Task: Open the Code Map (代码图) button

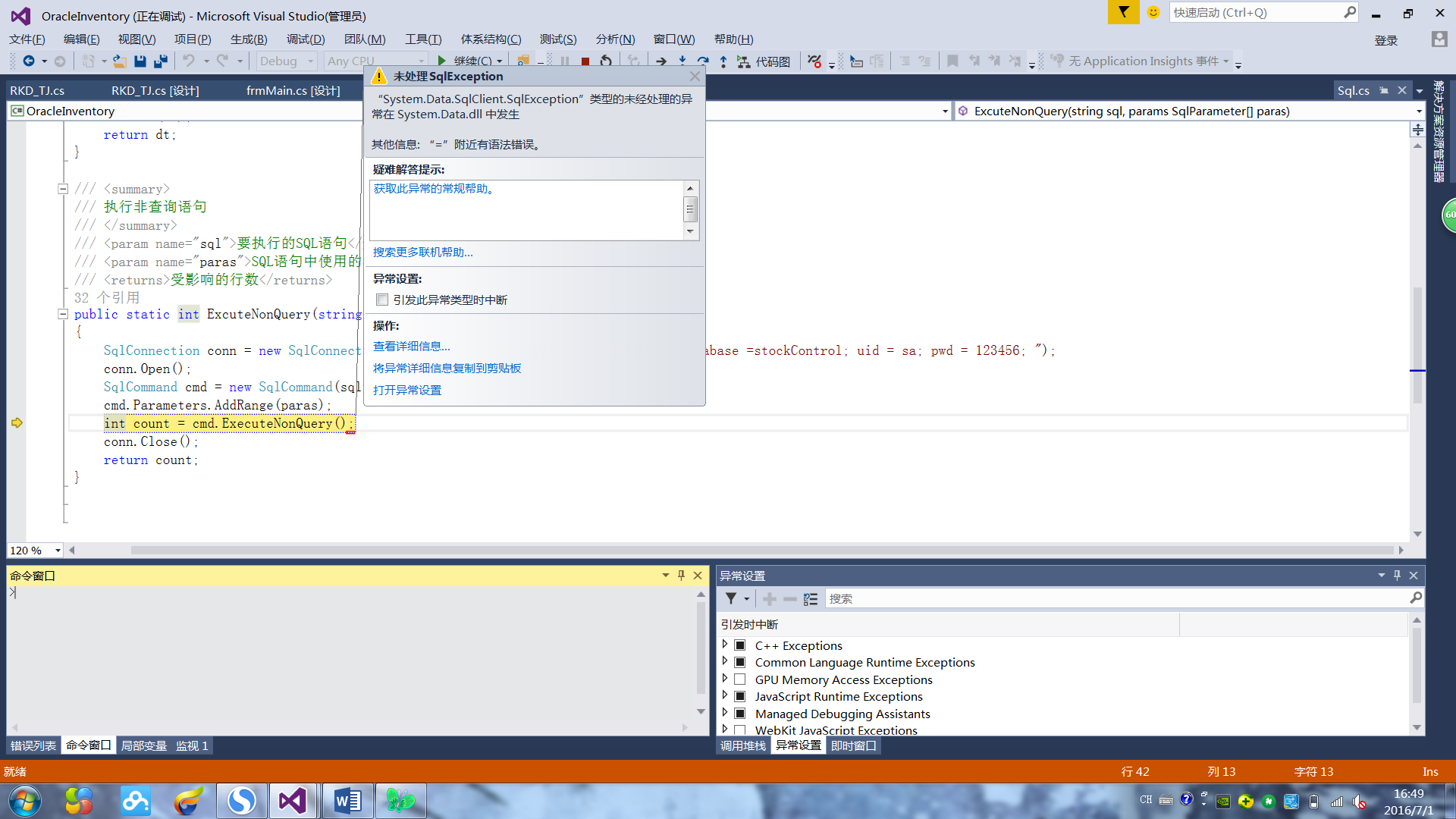Action: [764, 61]
